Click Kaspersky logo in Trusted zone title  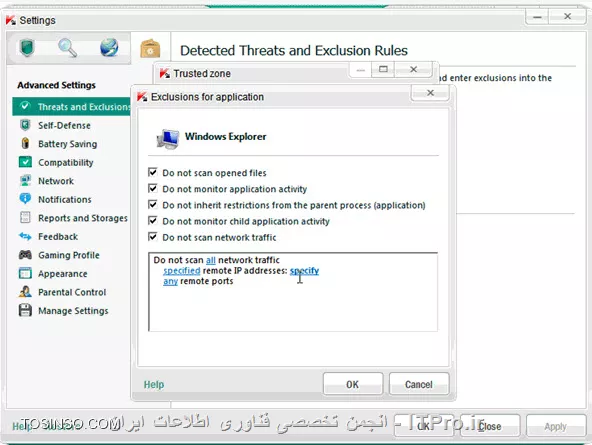[165, 73]
